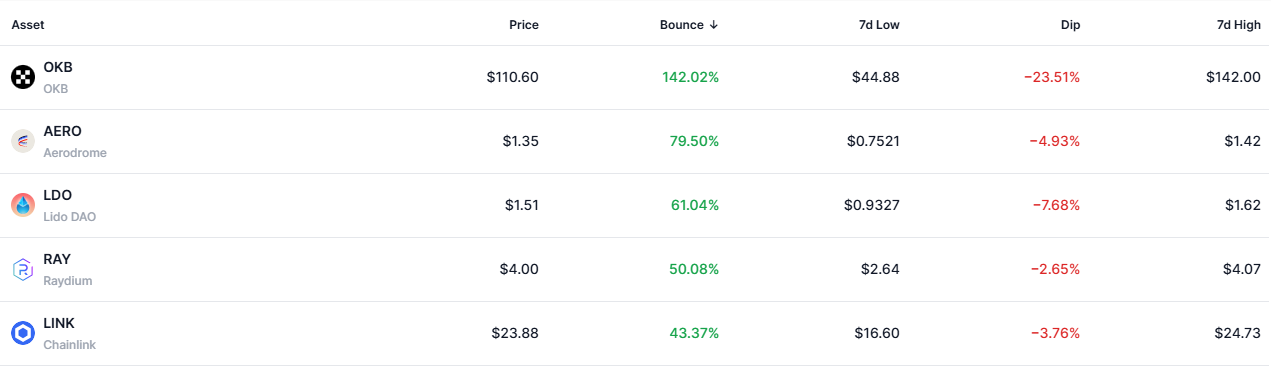Sort table by 7d Low header
The width and height of the screenshot is (1271, 366).
877,25
